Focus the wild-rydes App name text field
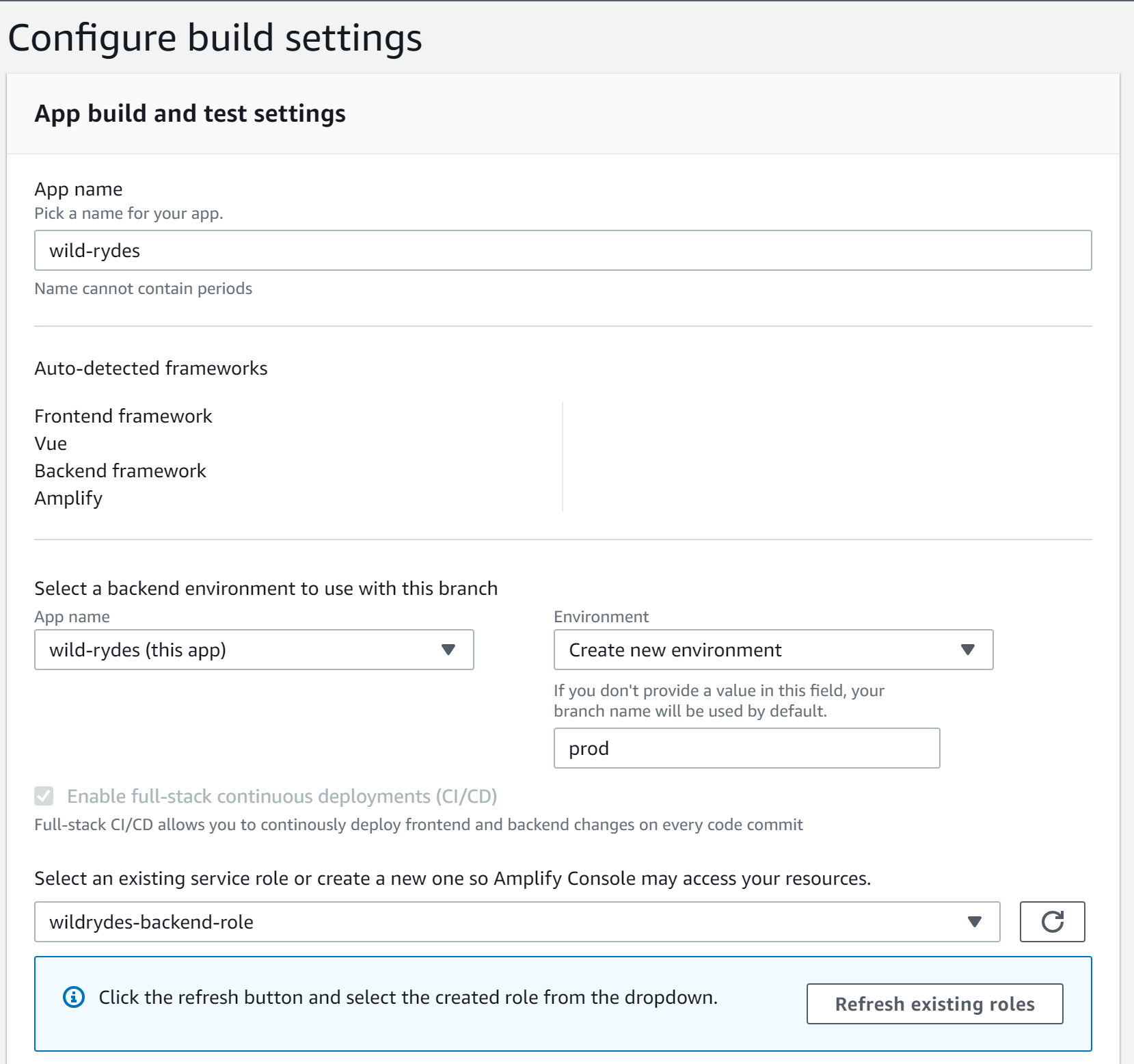Viewport: 1134px width, 1064px height. click(563, 250)
